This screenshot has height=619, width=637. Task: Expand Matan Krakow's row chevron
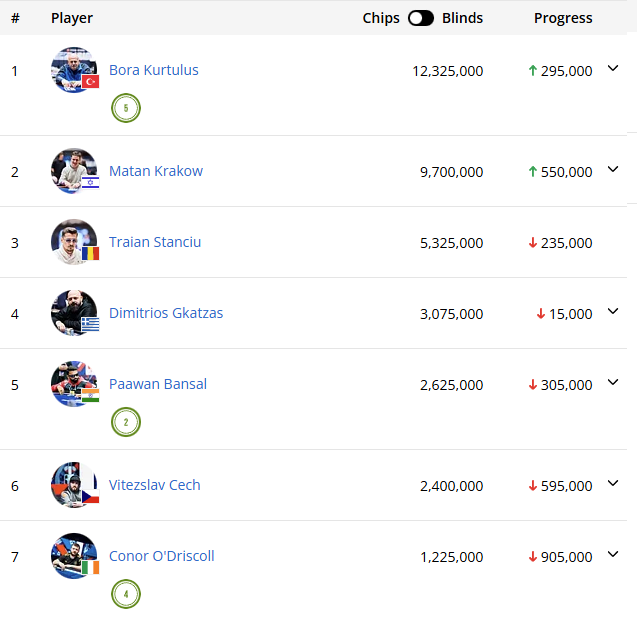(x=614, y=170)
